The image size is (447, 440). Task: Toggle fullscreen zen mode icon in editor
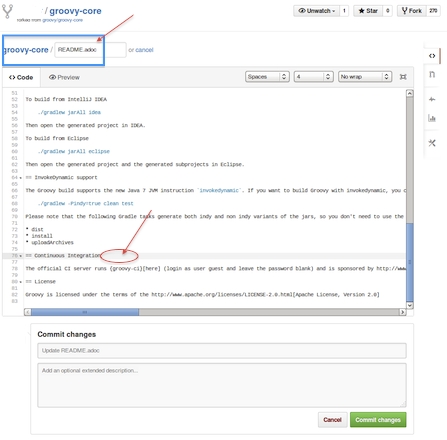tap(403, 77)
